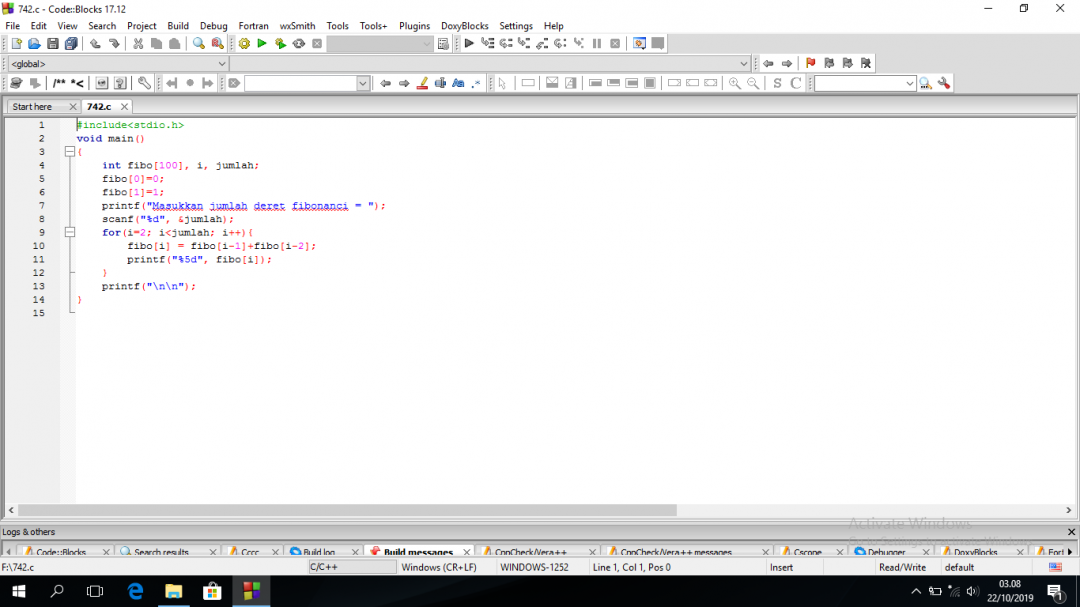Viewport: 1080px width, 607px height.
Task: Click the Build and run icon
Action: [x=280, y=43]
